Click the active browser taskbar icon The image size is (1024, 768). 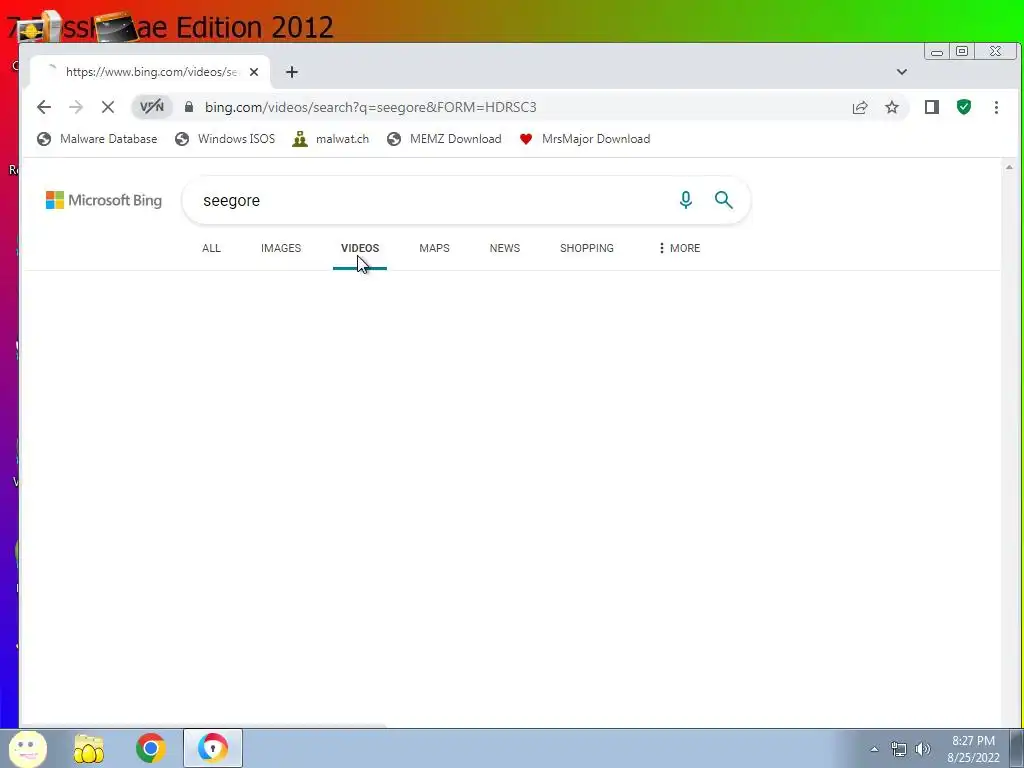(213, 748)
